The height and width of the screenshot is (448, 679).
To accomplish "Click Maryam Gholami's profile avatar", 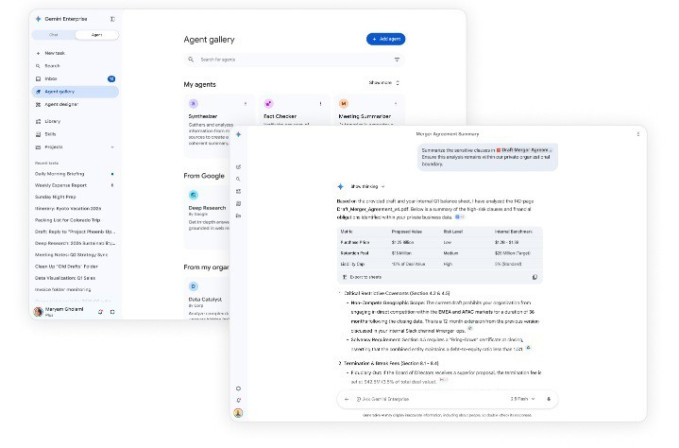I will click(39, 311).
